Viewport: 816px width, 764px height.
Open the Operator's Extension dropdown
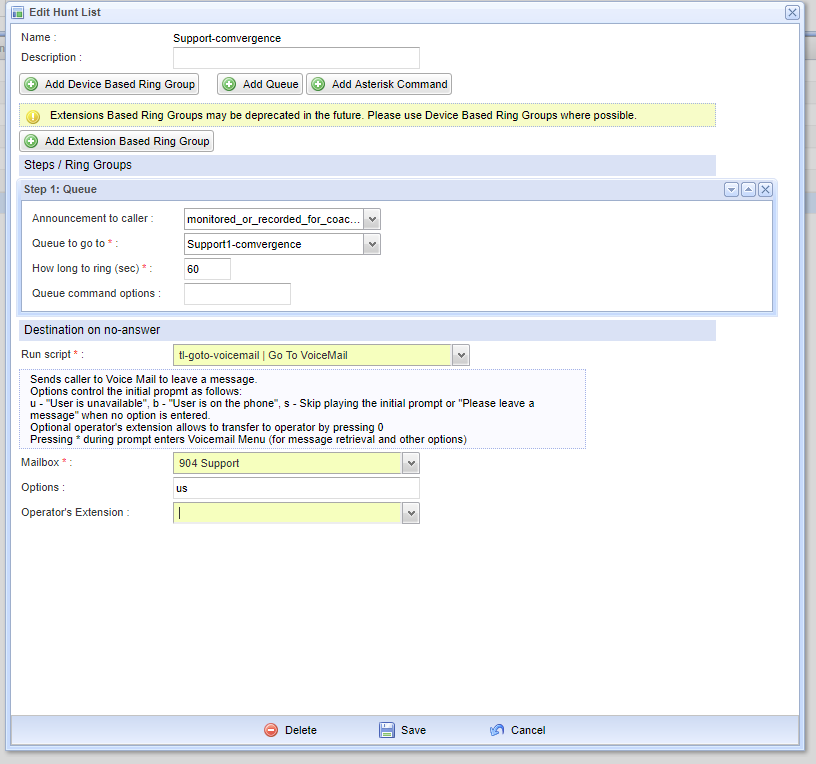point(410,513)
